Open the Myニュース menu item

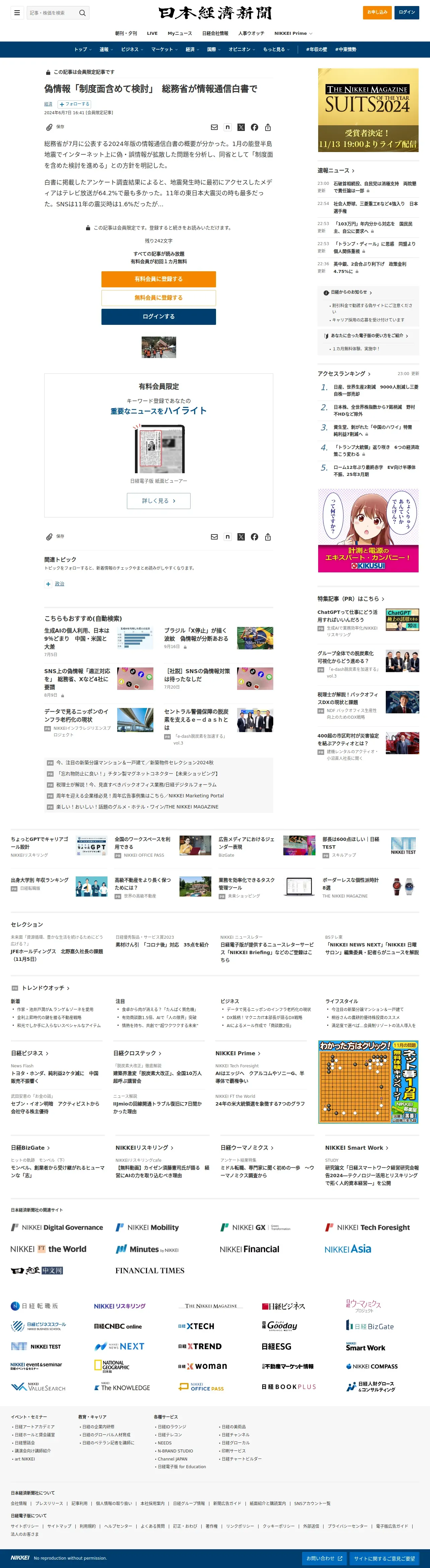[x=180, y=33]
